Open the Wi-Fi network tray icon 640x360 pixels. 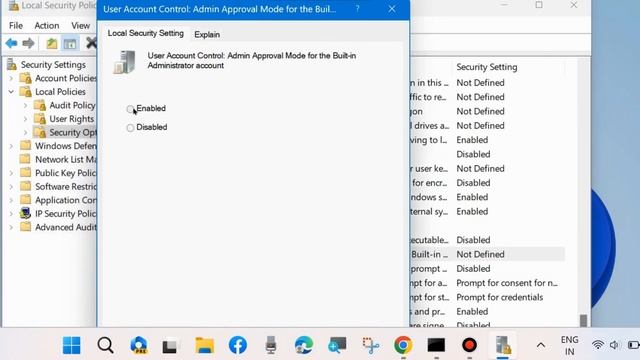[x=598, y=345]
